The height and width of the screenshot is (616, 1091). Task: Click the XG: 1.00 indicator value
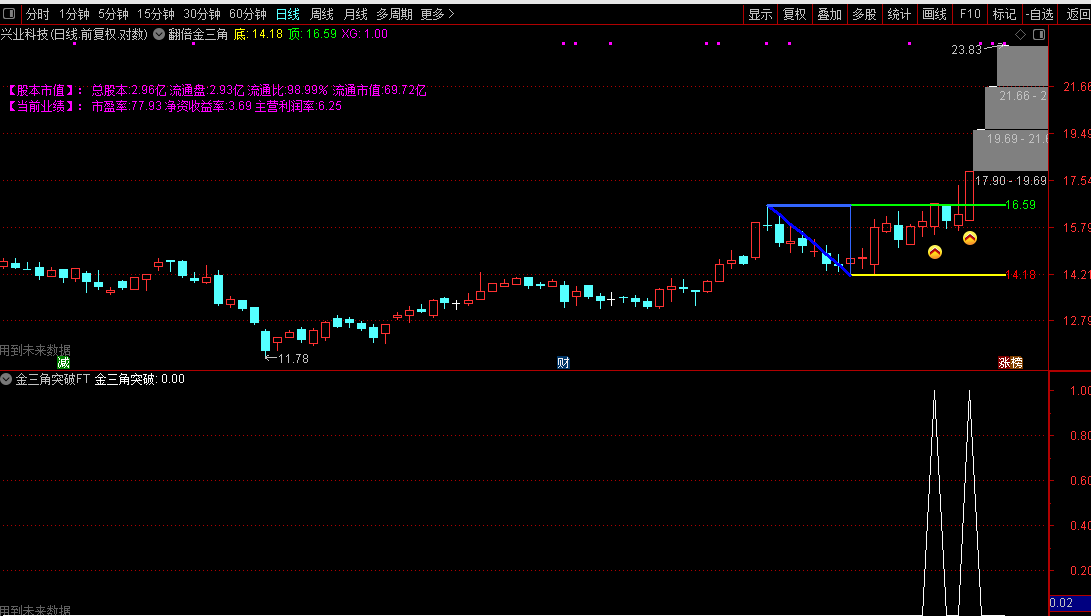tap(365, 34)
